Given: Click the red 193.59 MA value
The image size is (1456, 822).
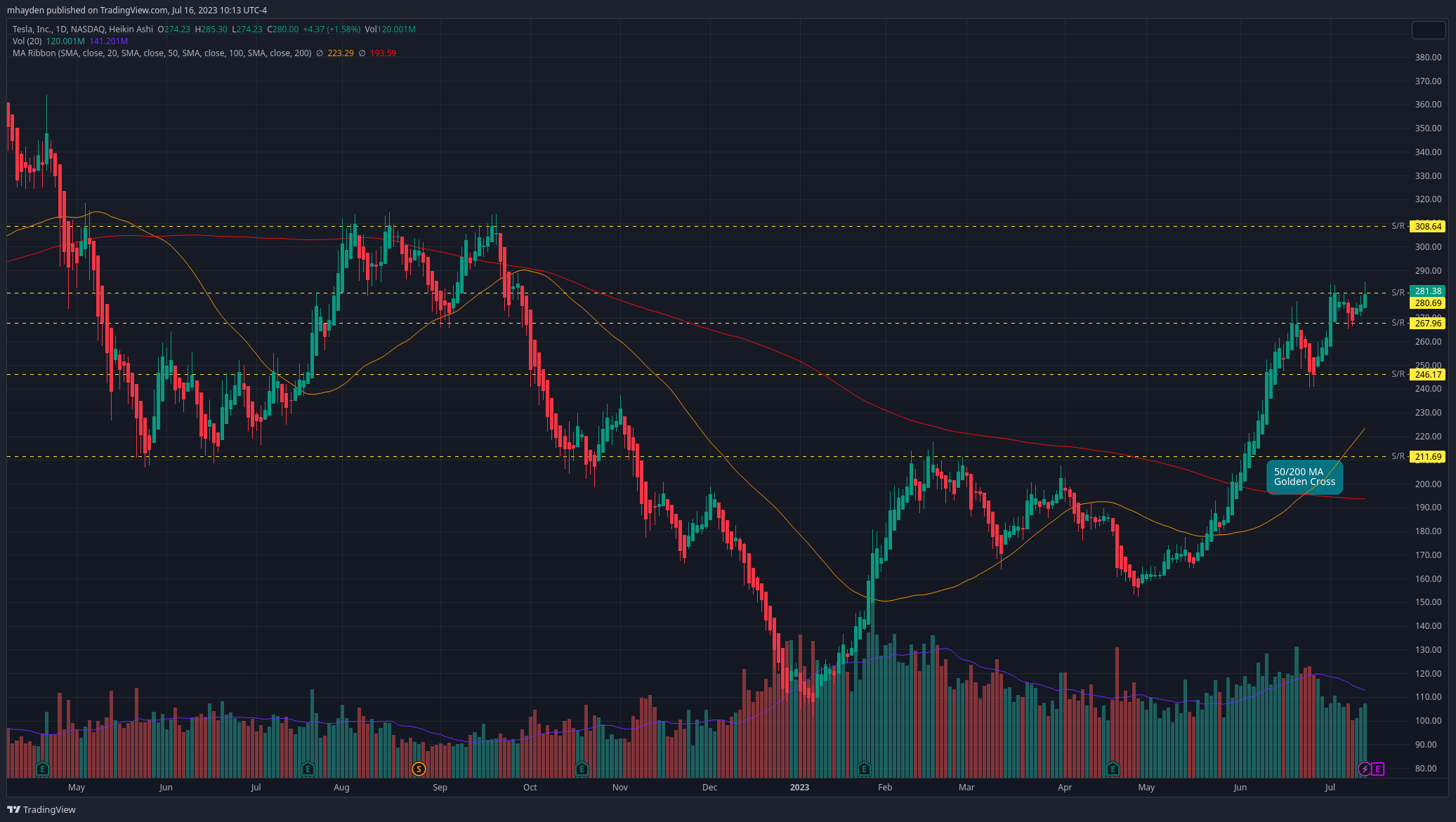Looking at the screenshot, I should click(383, 53).
